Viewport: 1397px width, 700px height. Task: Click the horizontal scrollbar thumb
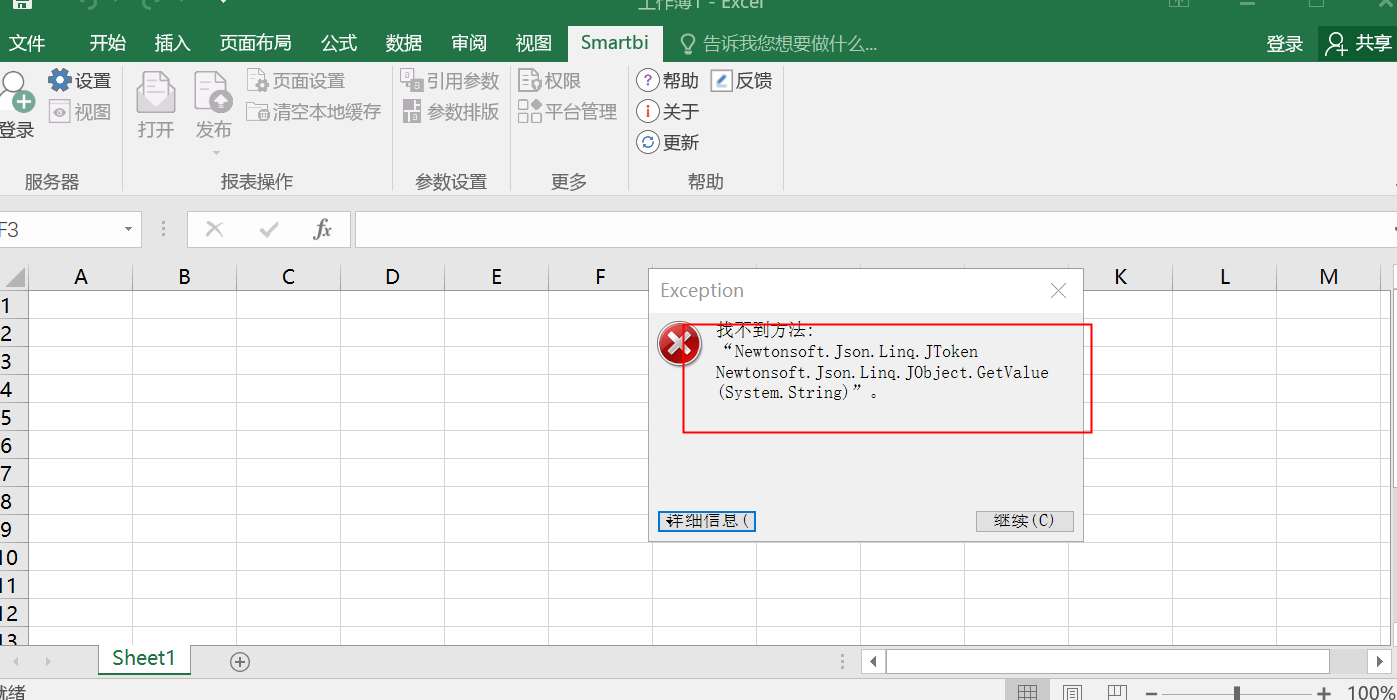click(1107, 661)
